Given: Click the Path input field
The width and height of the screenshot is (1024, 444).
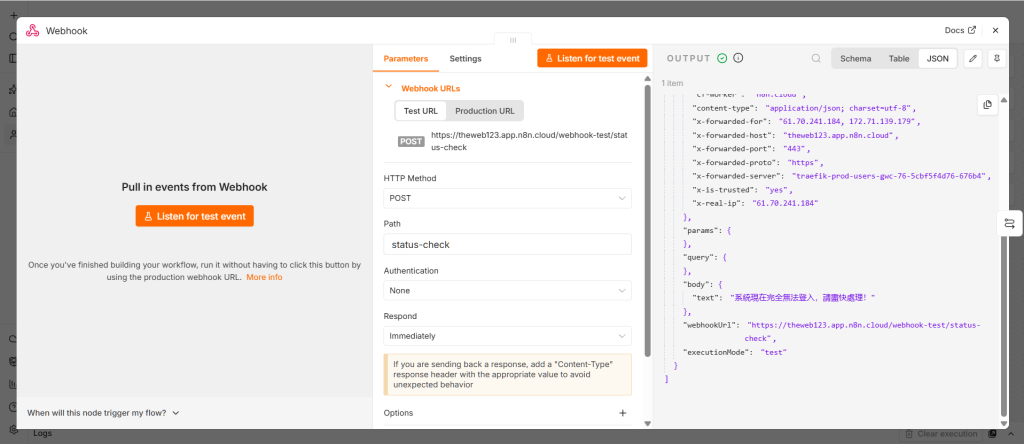Looking at the screenshot, I should tap(507, 244).
